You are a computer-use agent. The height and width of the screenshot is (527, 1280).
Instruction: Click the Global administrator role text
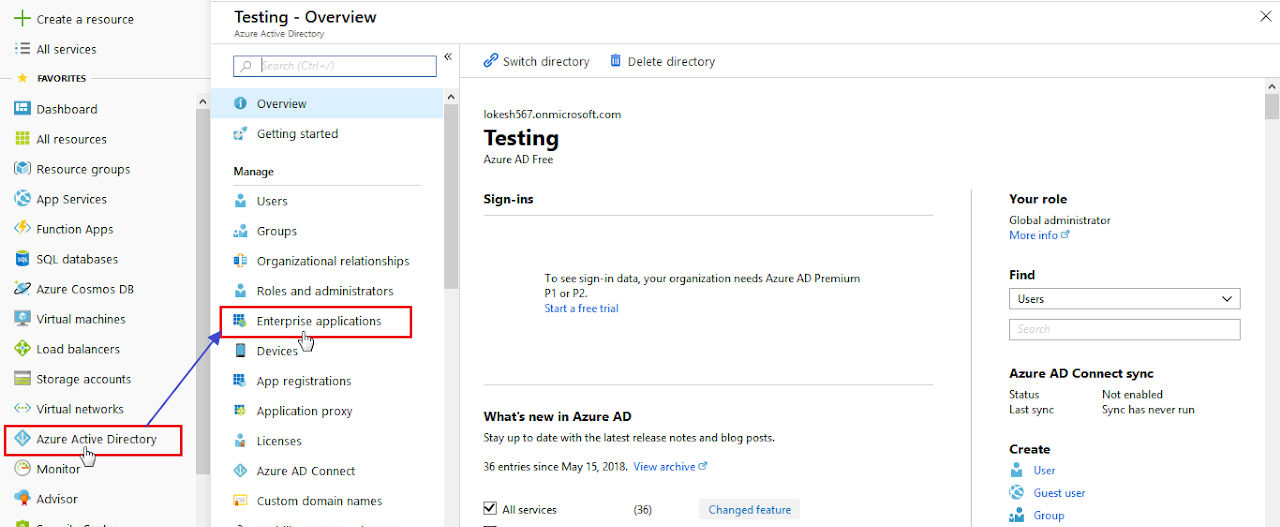point(1060,220)
